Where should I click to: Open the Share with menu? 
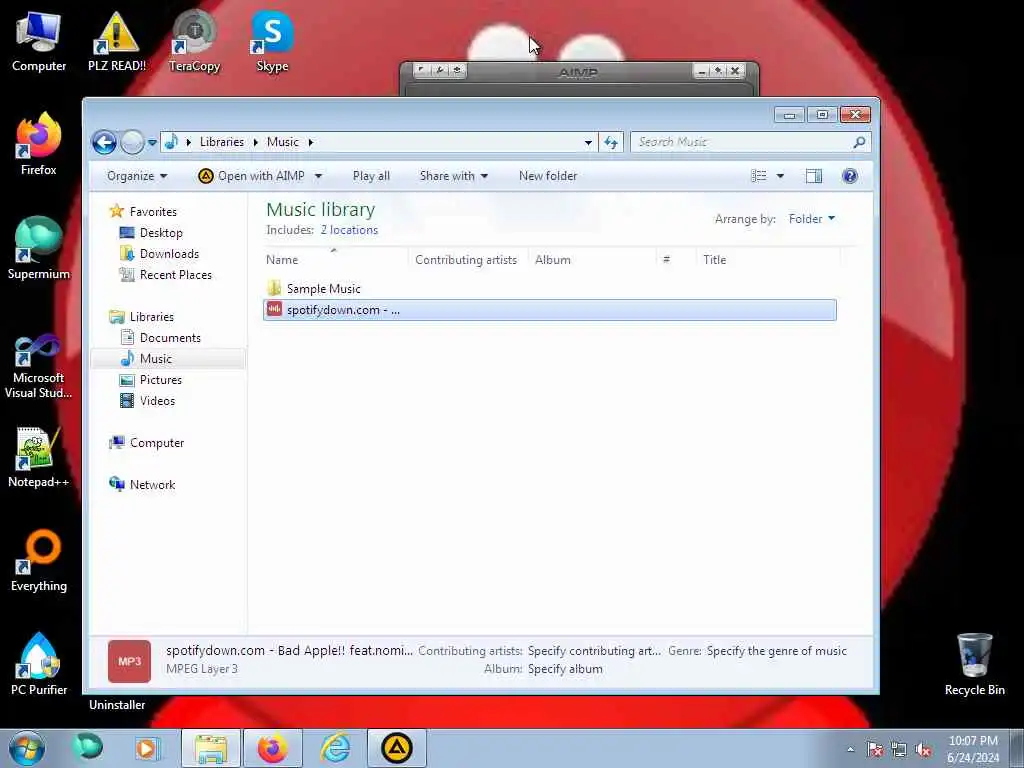453,176
